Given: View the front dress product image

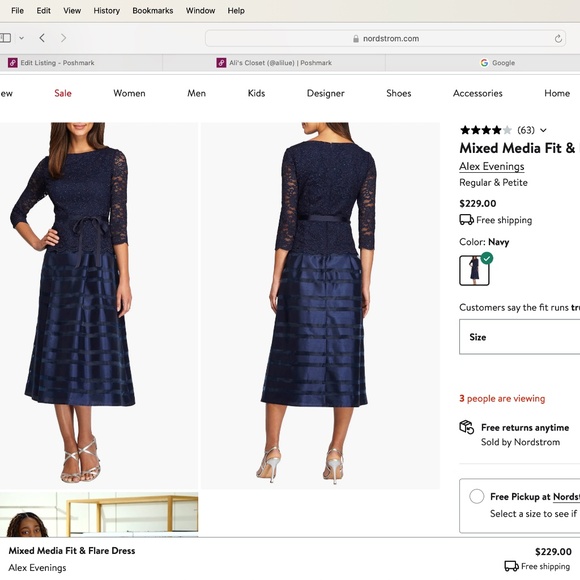Looking at the screenshot, I should point(99,306).
